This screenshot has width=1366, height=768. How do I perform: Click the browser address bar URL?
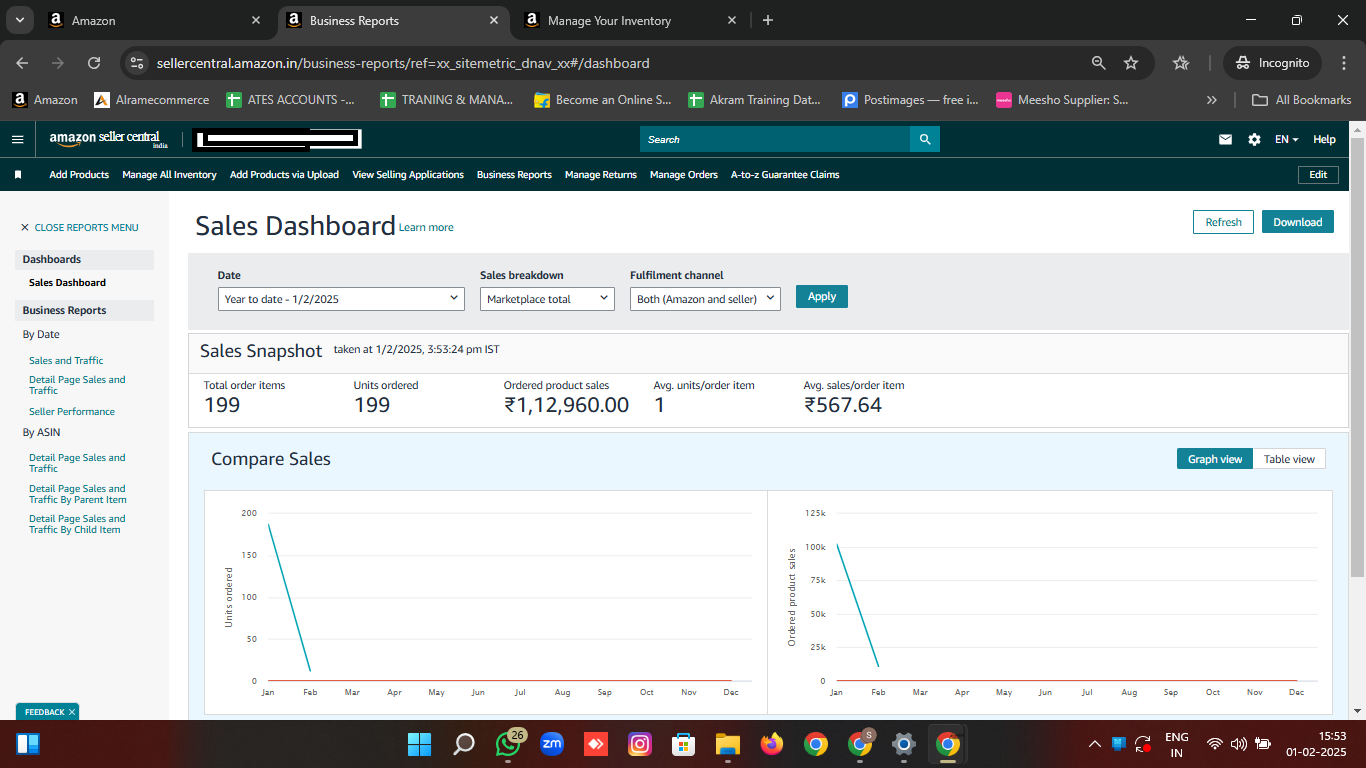(403, 63)
